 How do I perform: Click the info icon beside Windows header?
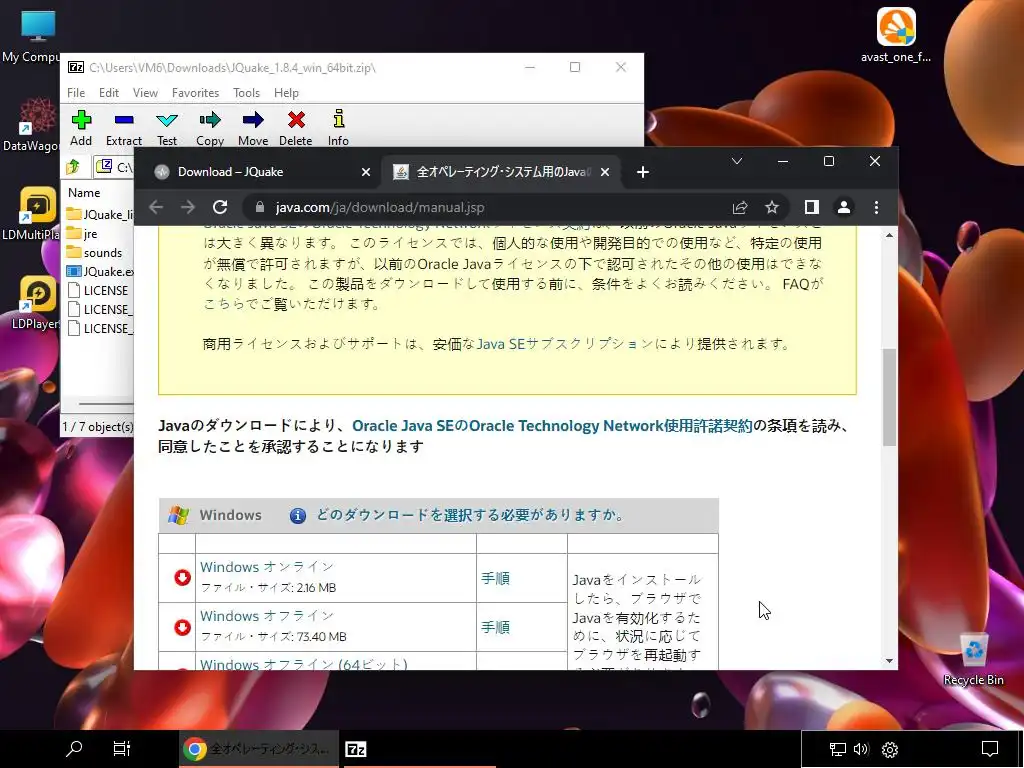point(298,515)
